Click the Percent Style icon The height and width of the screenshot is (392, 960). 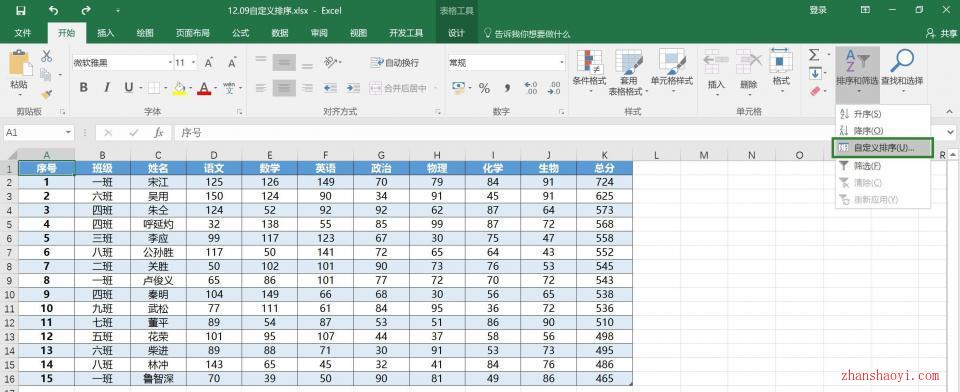[x=484, y=88]
